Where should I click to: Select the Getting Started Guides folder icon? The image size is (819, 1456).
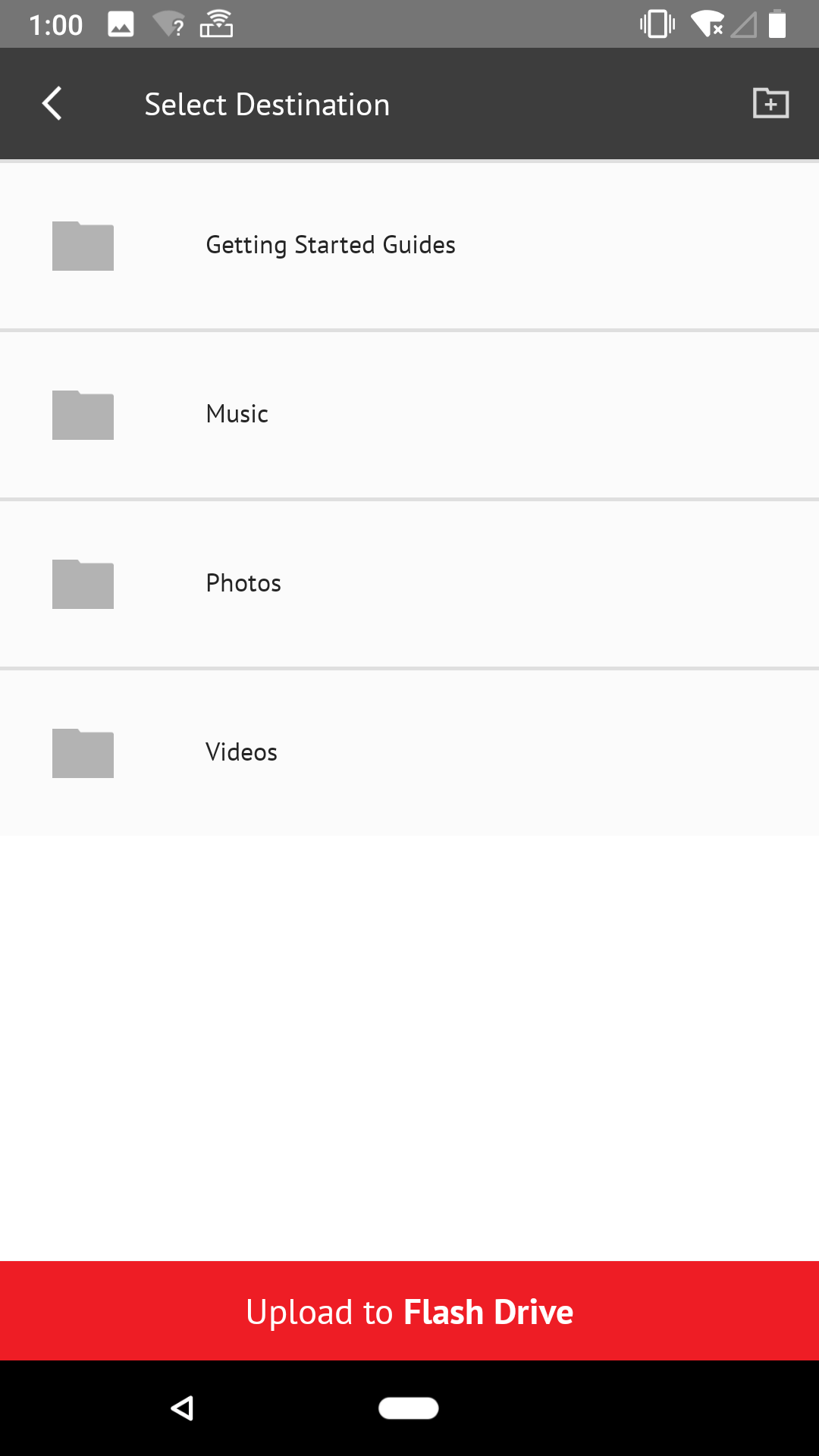[83, 246]
